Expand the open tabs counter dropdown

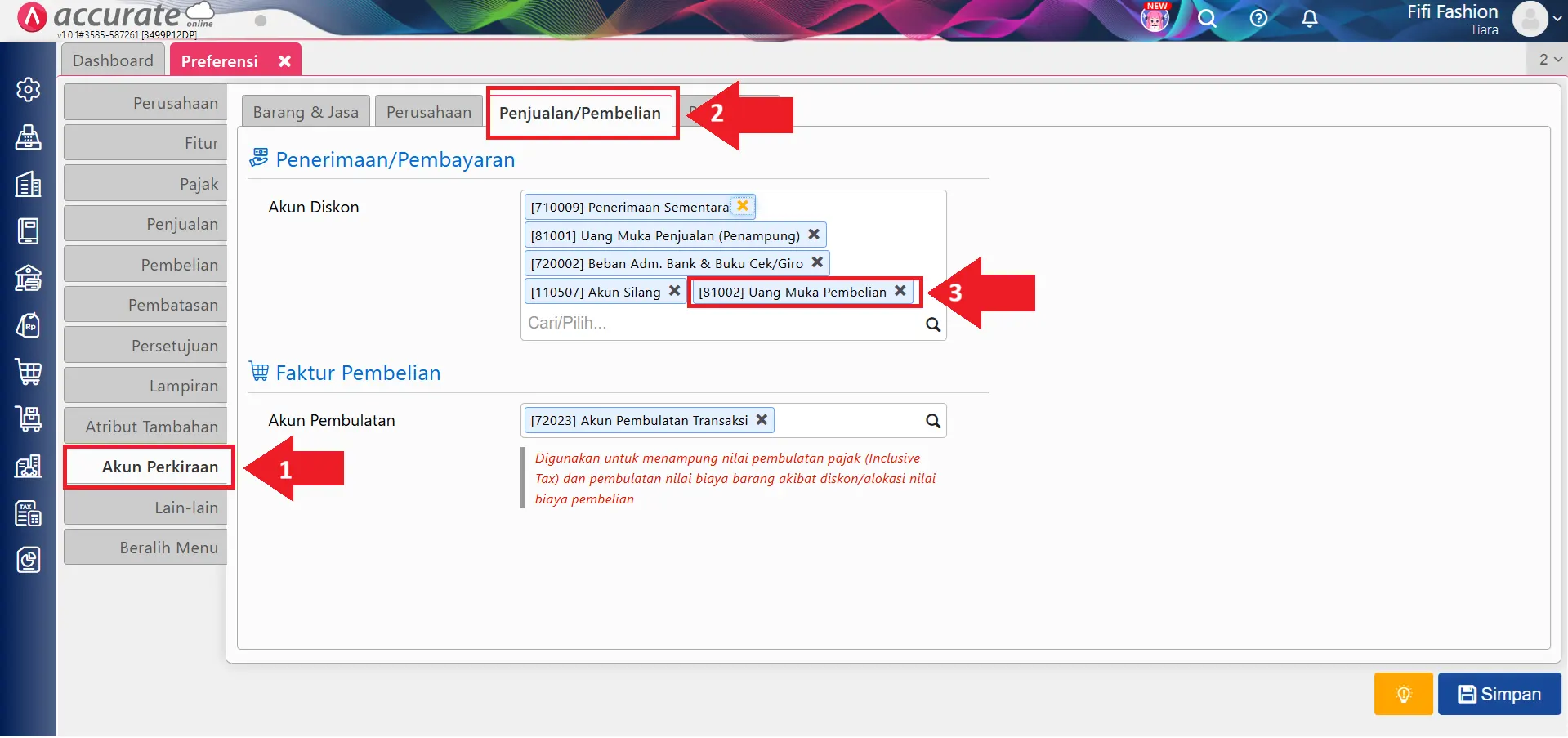(x=1549, y=60)
